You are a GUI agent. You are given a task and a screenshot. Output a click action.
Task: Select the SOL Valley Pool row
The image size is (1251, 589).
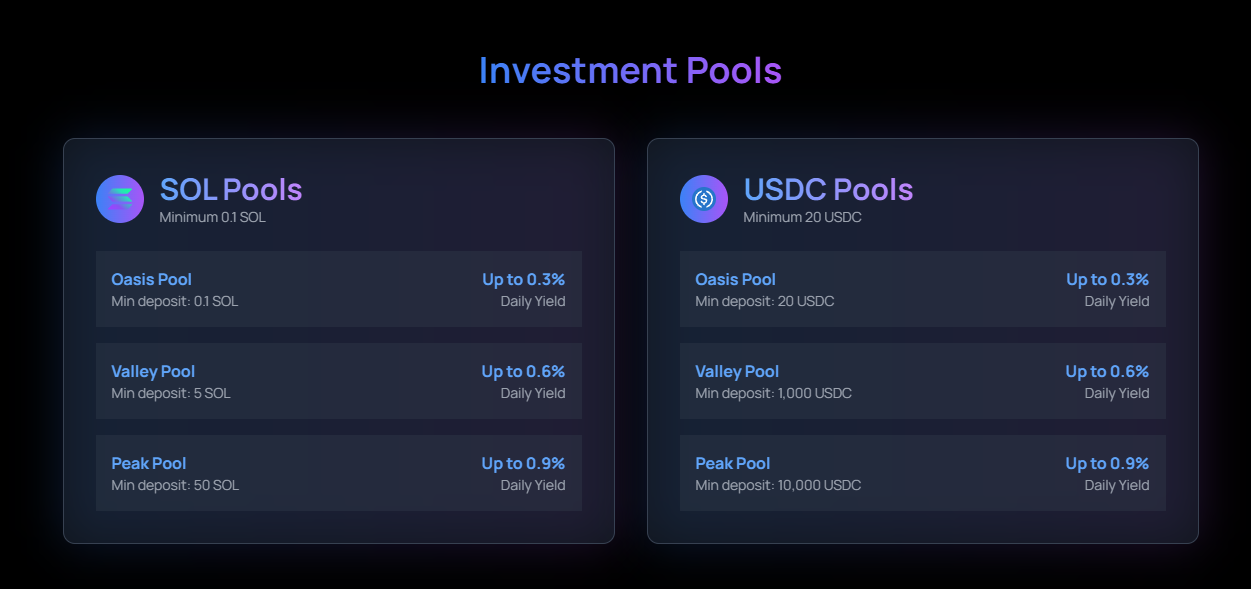tap(339, 381)
